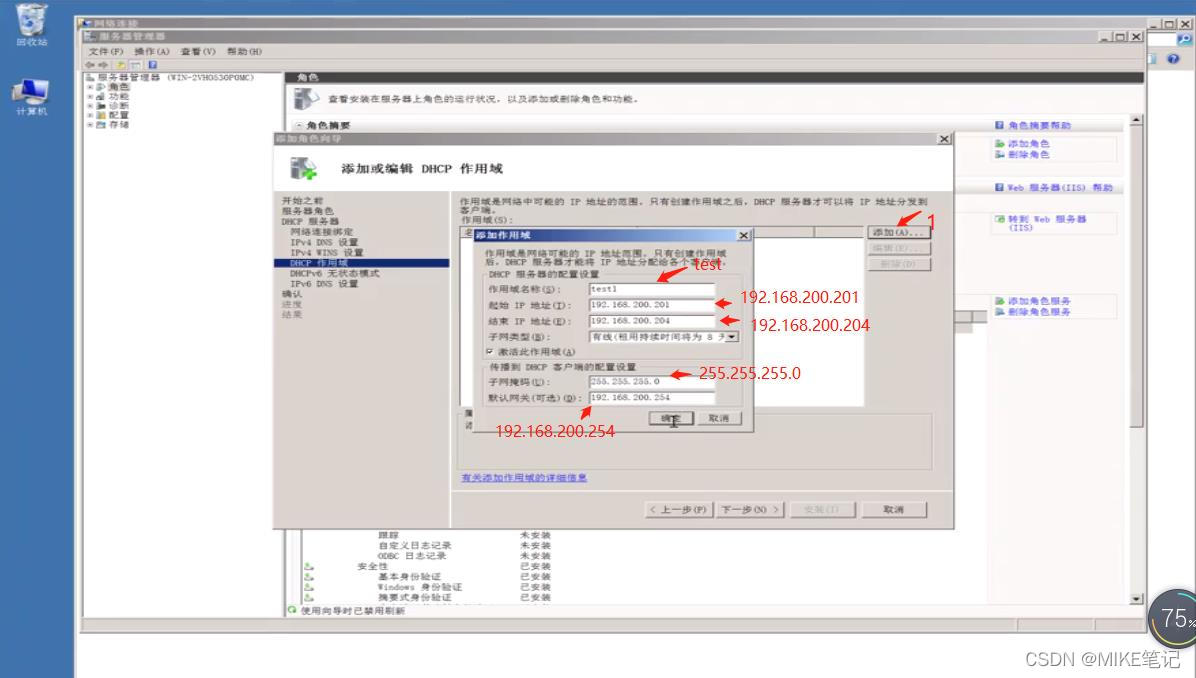Click 取消 (Cancel) in Add Scope dialog
The width and height of the screenshot is (1196, 678).
pyautogui.click(x=719, y=418)
